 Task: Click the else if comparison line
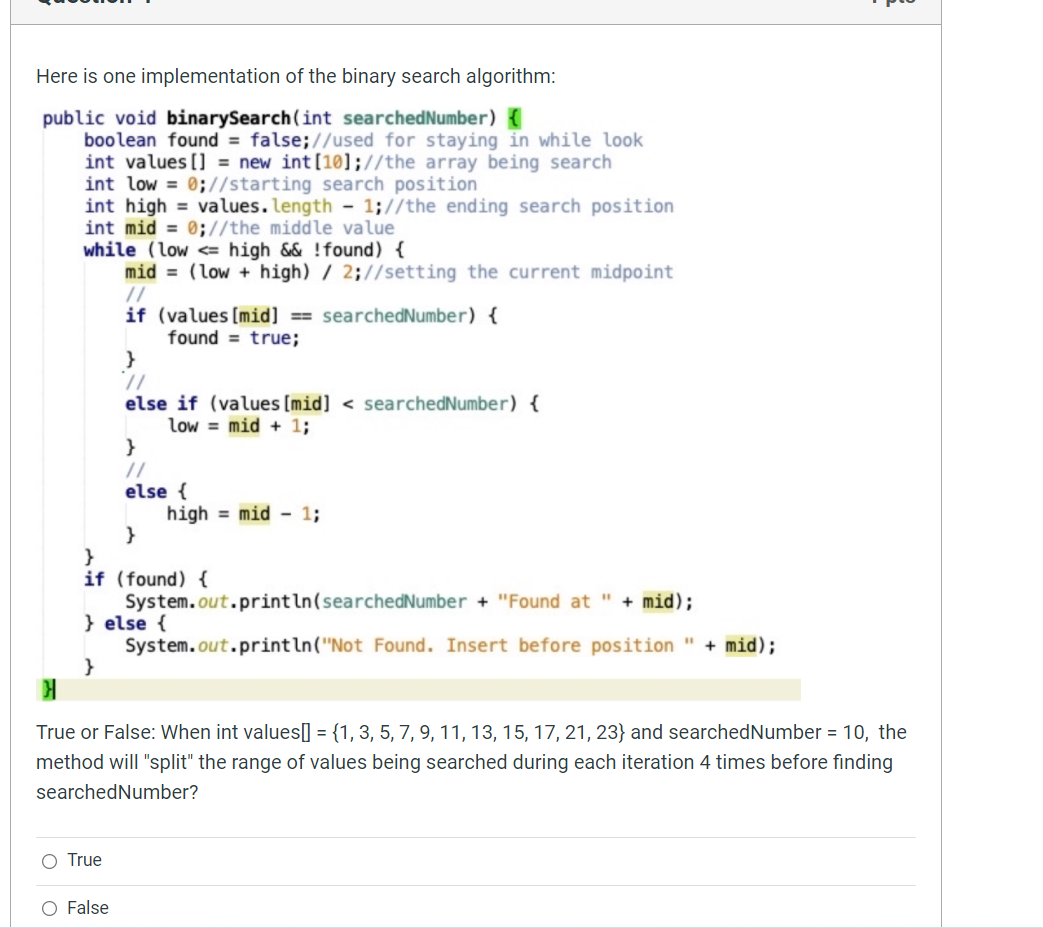click(330, 403)
